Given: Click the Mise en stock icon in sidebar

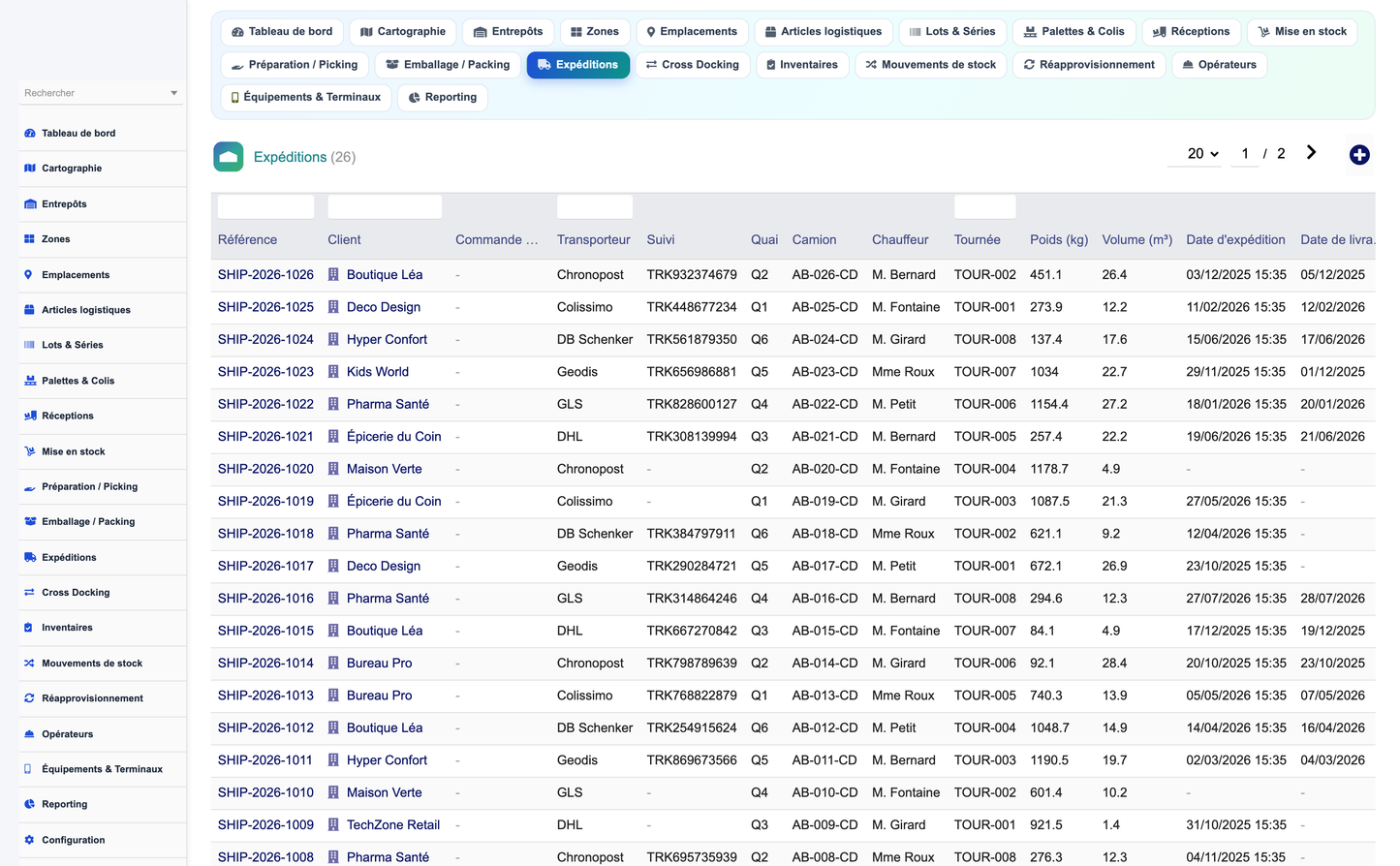Looking at the screenshot, I should click(29, 451).
